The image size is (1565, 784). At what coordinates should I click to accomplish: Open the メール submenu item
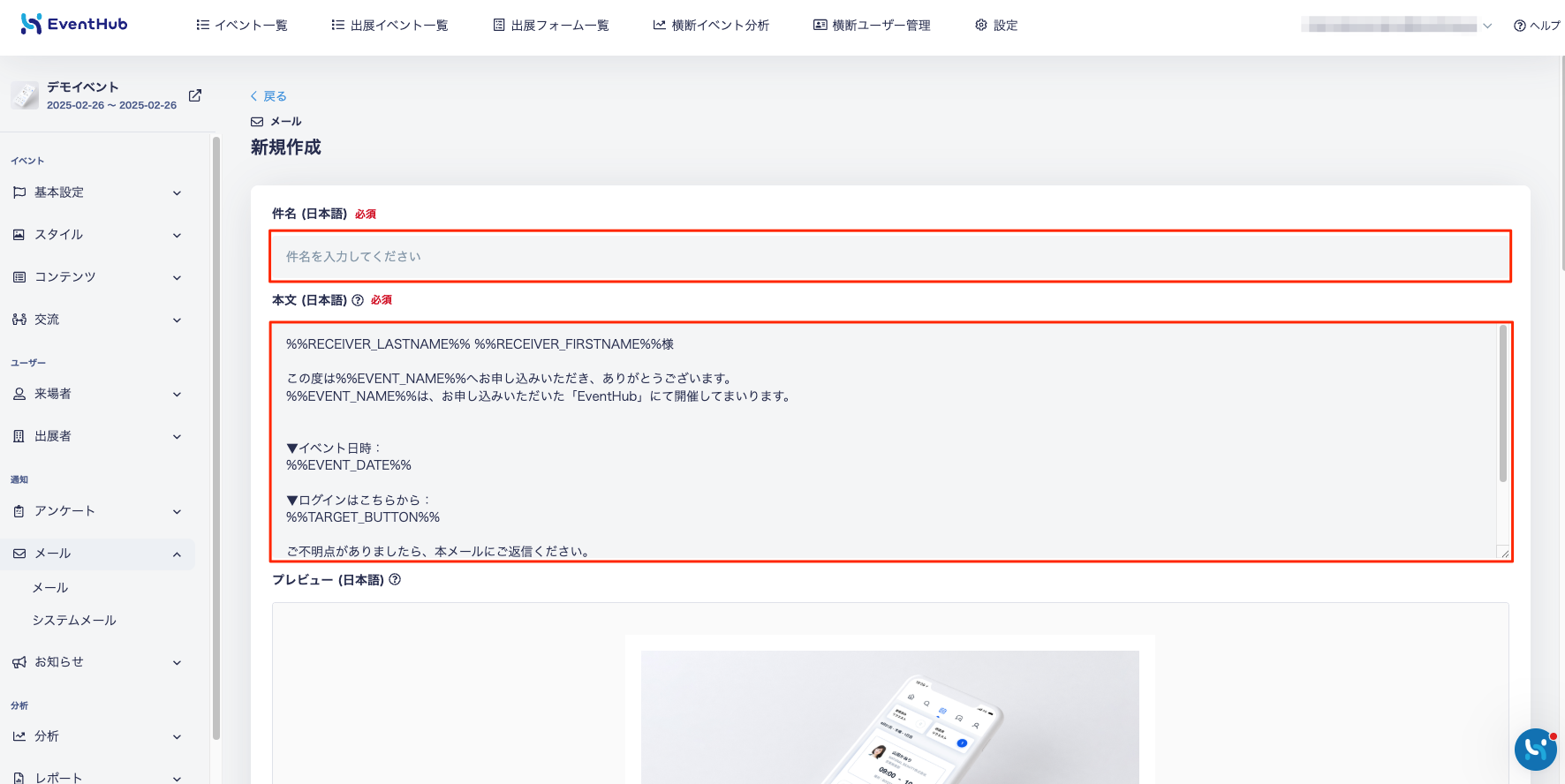(50, 588)
